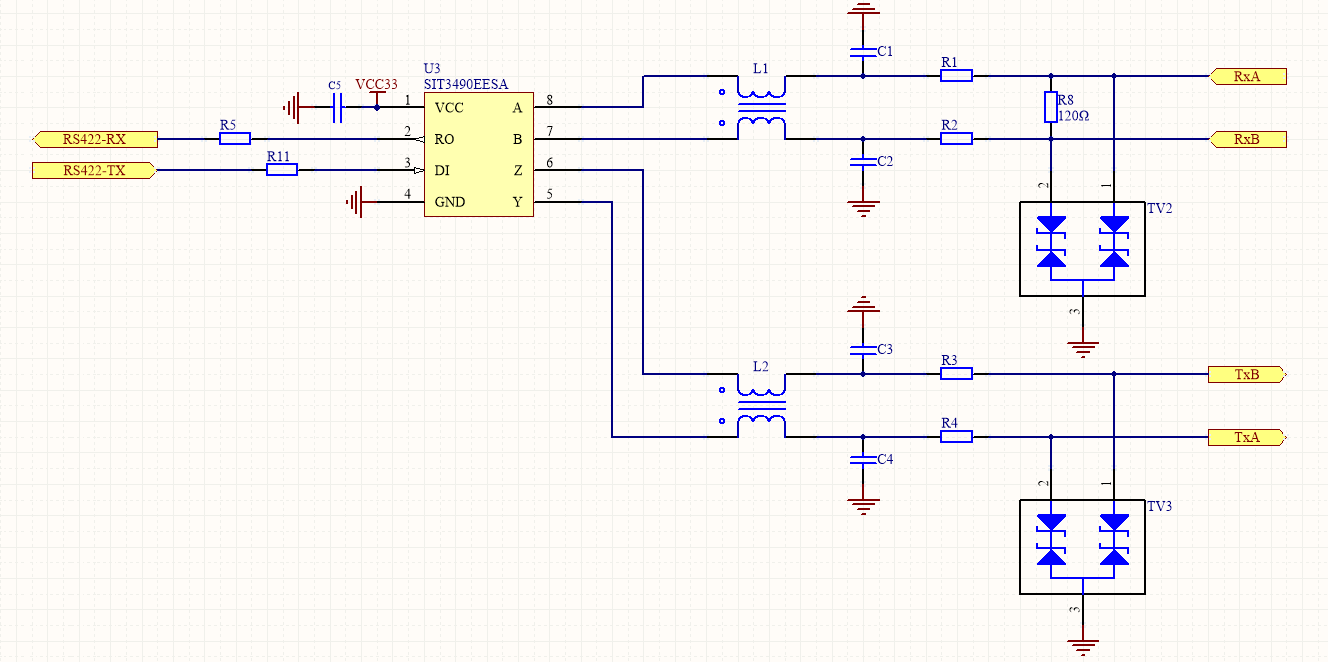Select capacitor C5 near VCC33
The width and height of the screenshot is (1328, 662).
336,107
